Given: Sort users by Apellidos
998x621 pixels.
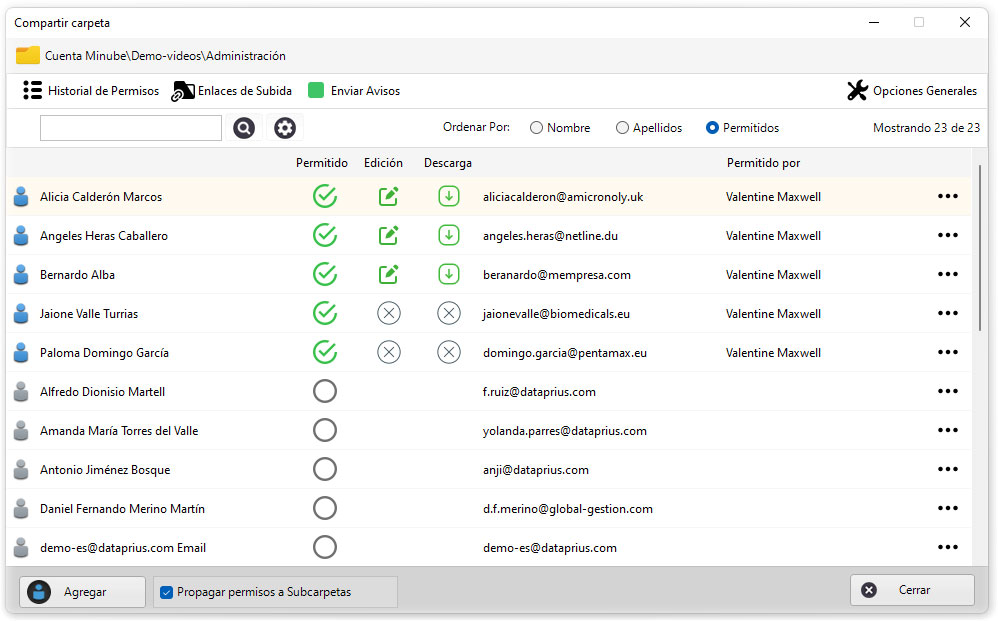Looking at the screenshot, I should [x=622, y=128].
